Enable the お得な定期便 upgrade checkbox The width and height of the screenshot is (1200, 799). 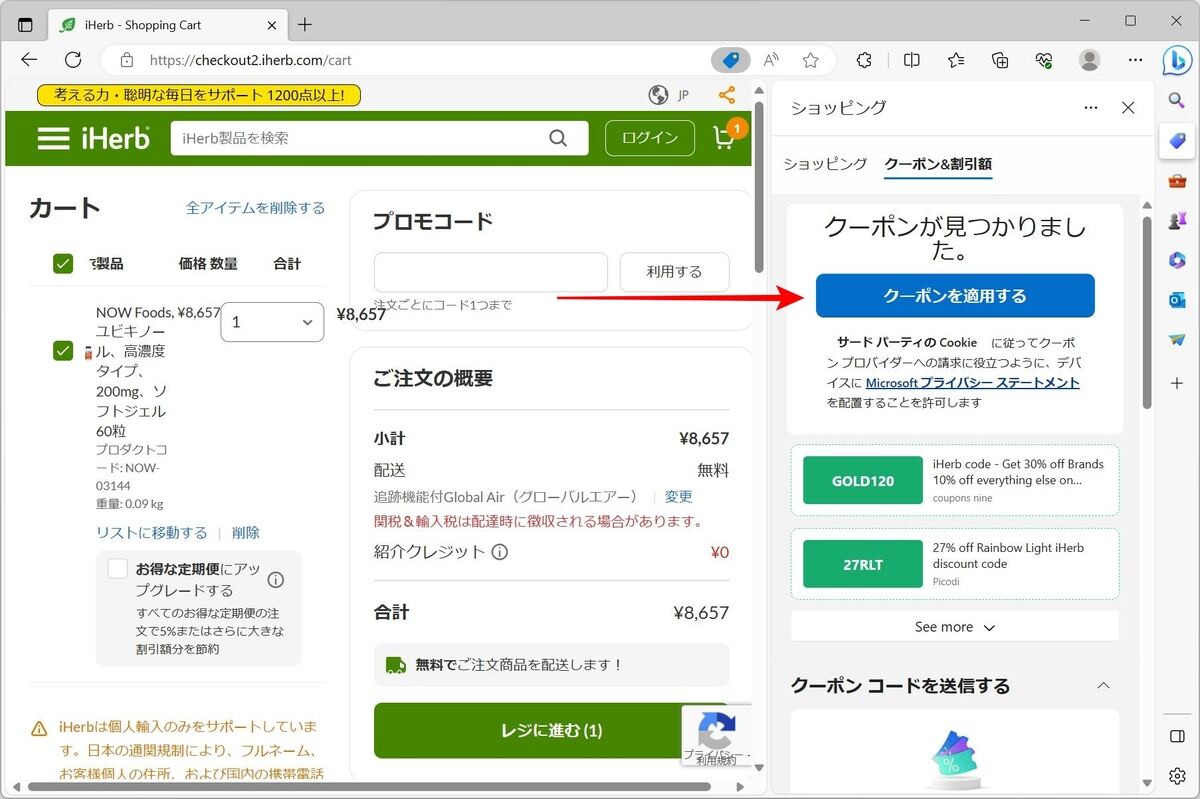coord(118,569)
